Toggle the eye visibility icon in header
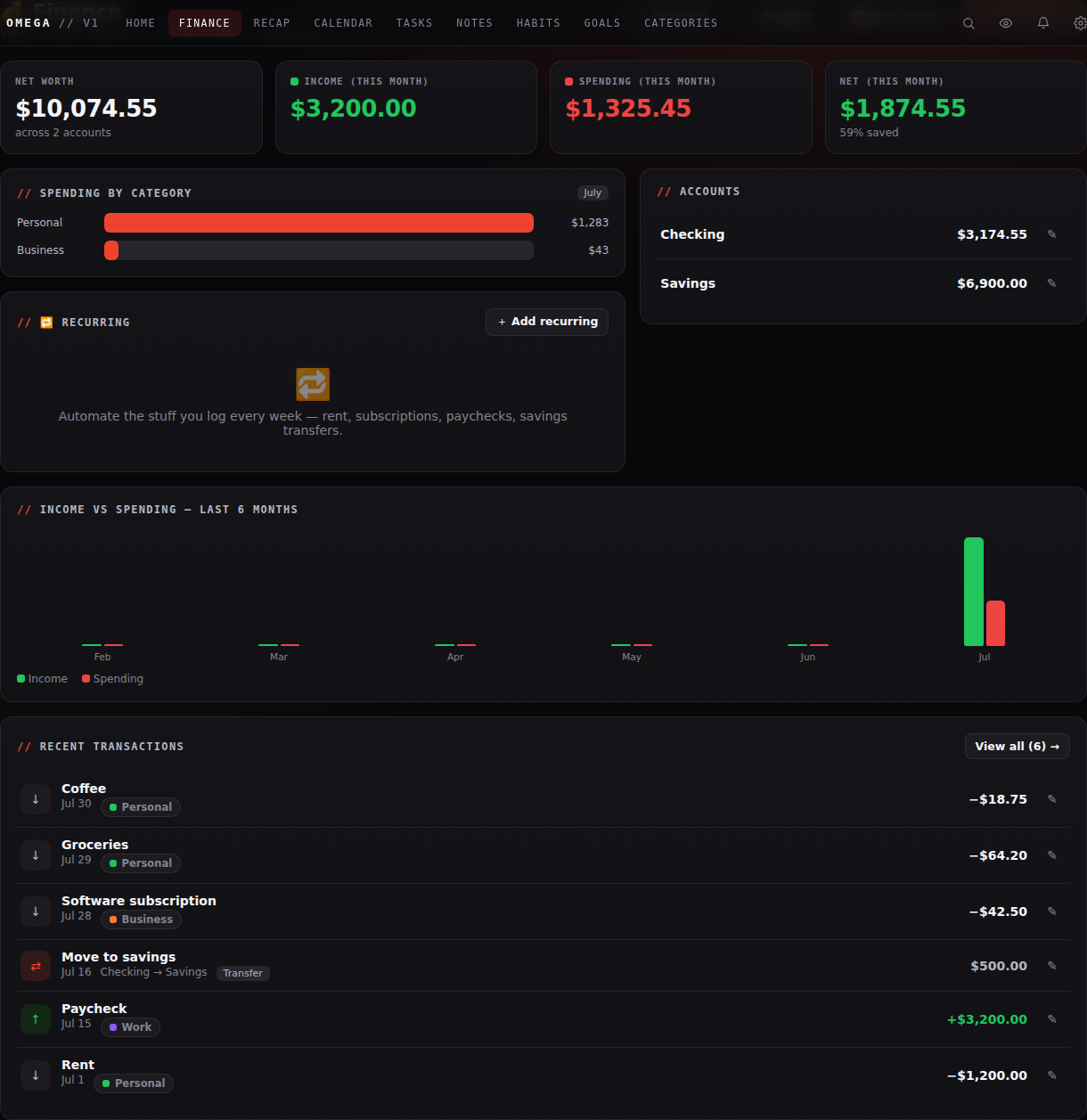 click(x=1006, y=23)
